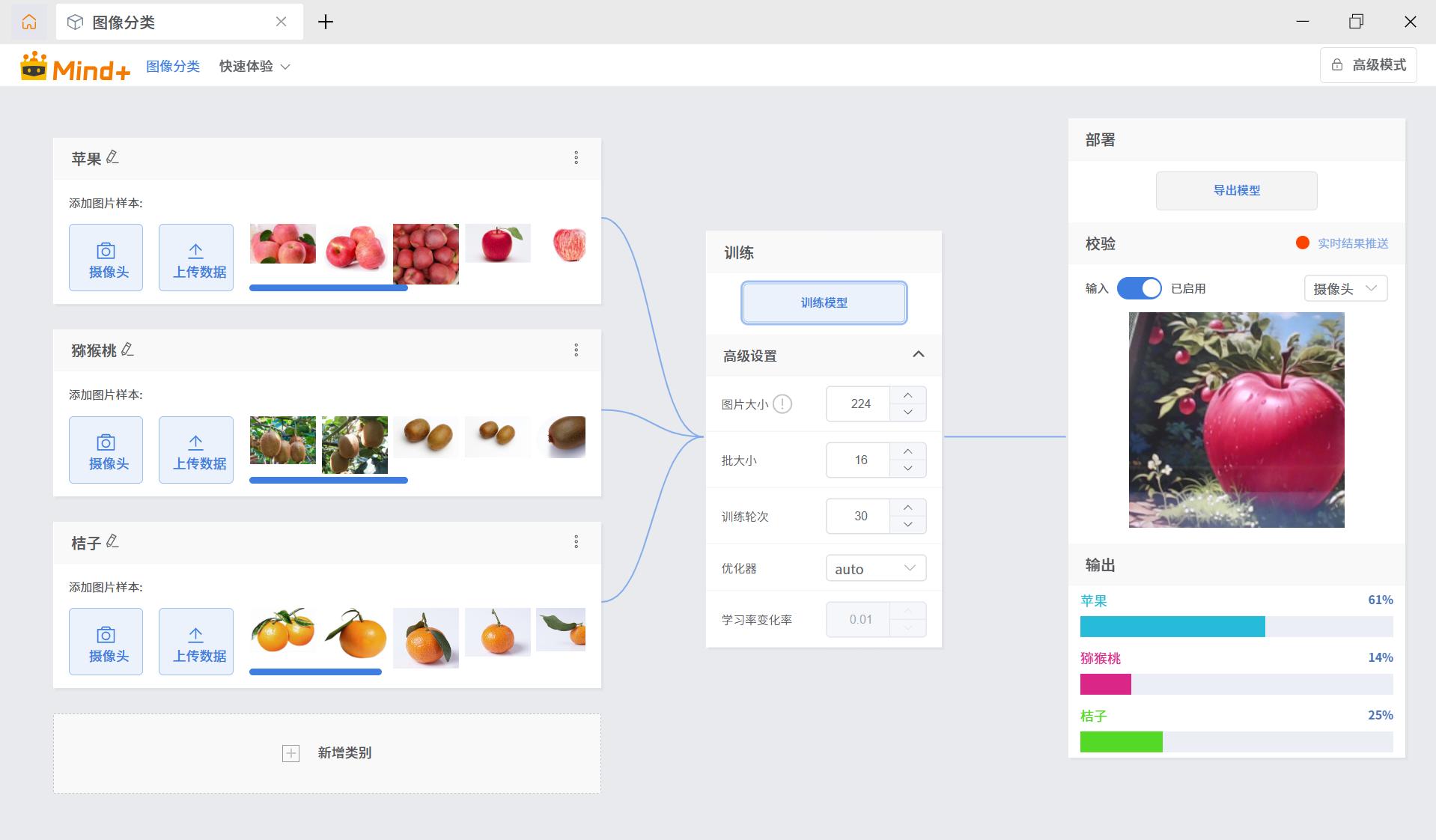Toggle the 输入 enabled switch off
1436x840 pixels.
point(1139,288)
